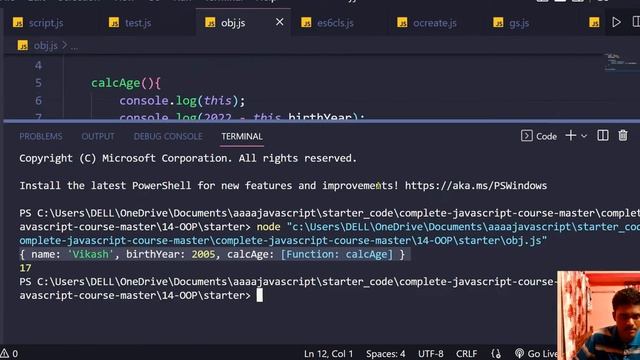
Task: Switch to the ocreate.js tab
Action: click(x=434, y=23)
